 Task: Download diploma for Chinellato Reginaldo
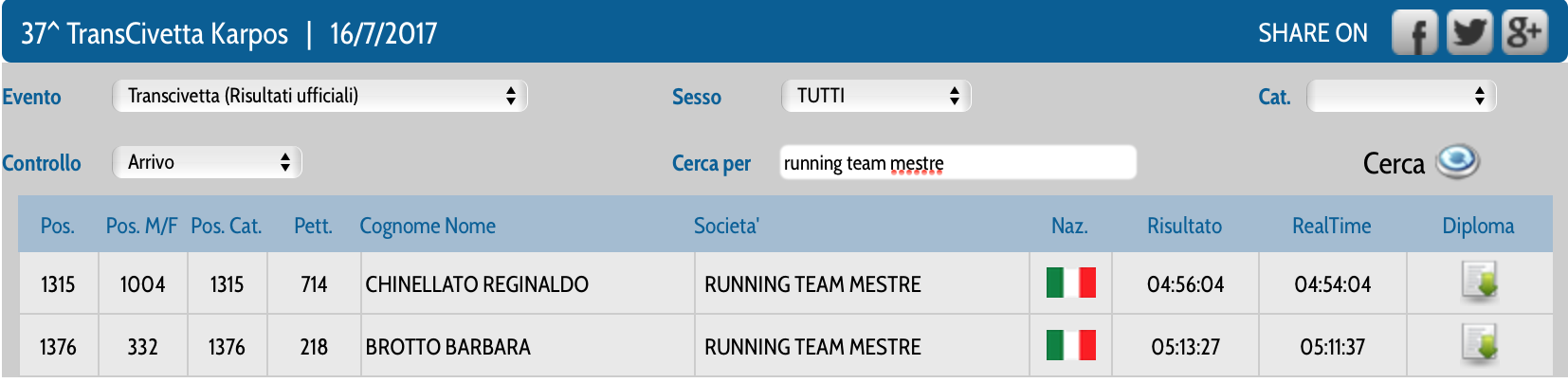(x=1479, y=283)
